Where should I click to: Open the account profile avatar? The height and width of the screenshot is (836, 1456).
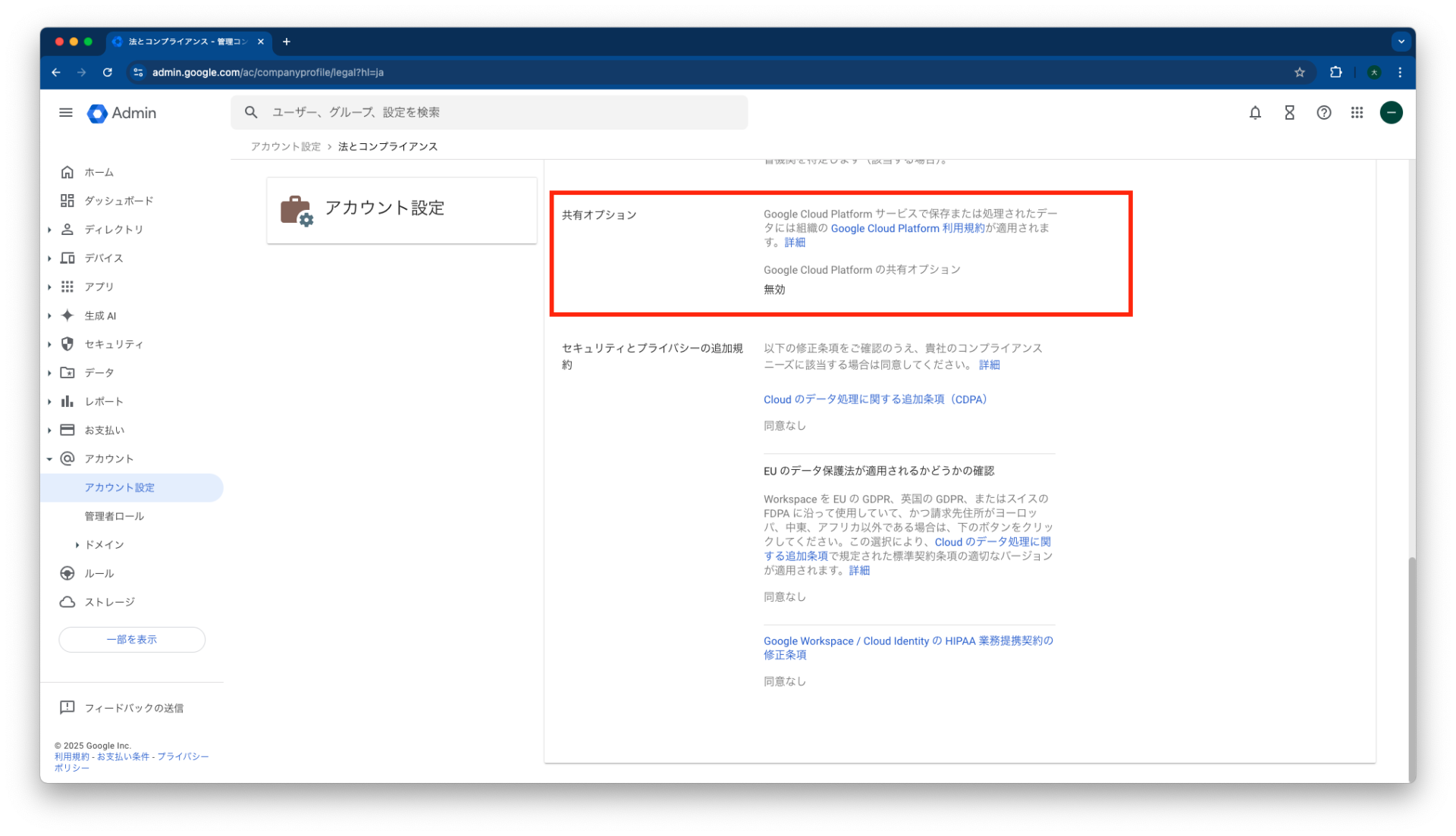1391,113
